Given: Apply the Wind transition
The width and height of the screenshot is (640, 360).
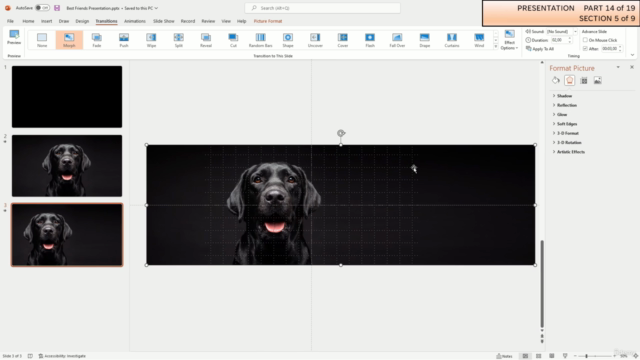Looking at the screenshot, I should 479,40.
